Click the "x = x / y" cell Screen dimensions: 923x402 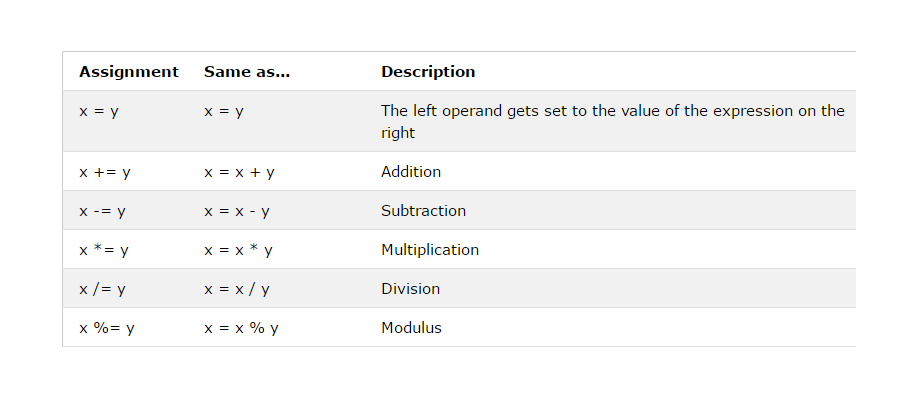pyautogui.click(x=236, y=289)
